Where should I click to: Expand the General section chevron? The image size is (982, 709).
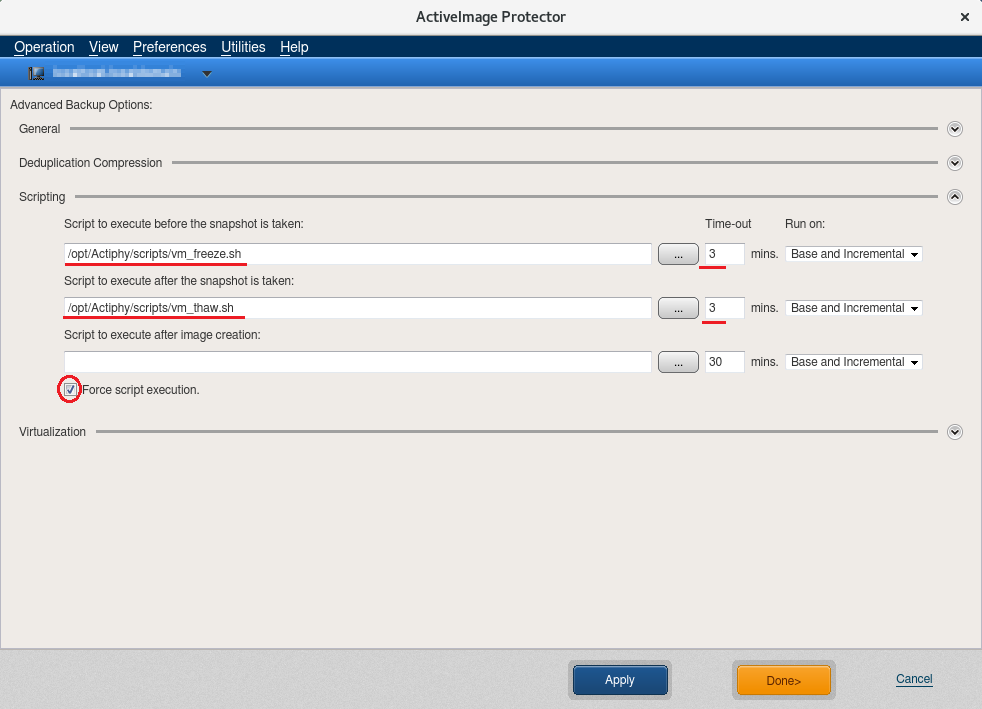[954, 129]
